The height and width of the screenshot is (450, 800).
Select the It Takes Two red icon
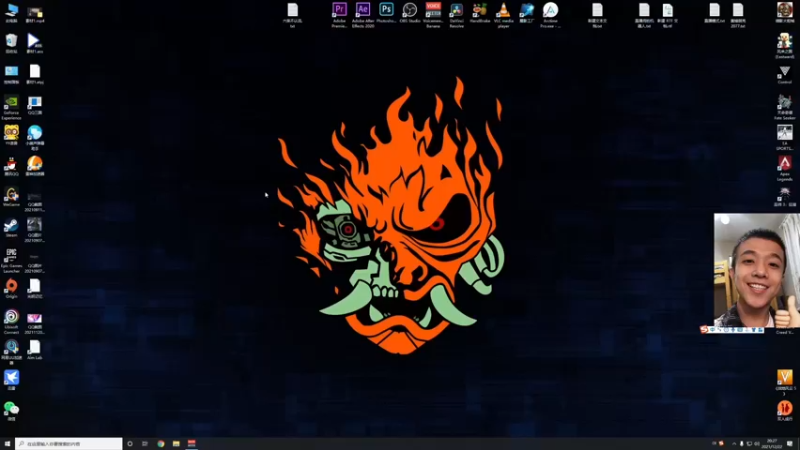point(785,411)
